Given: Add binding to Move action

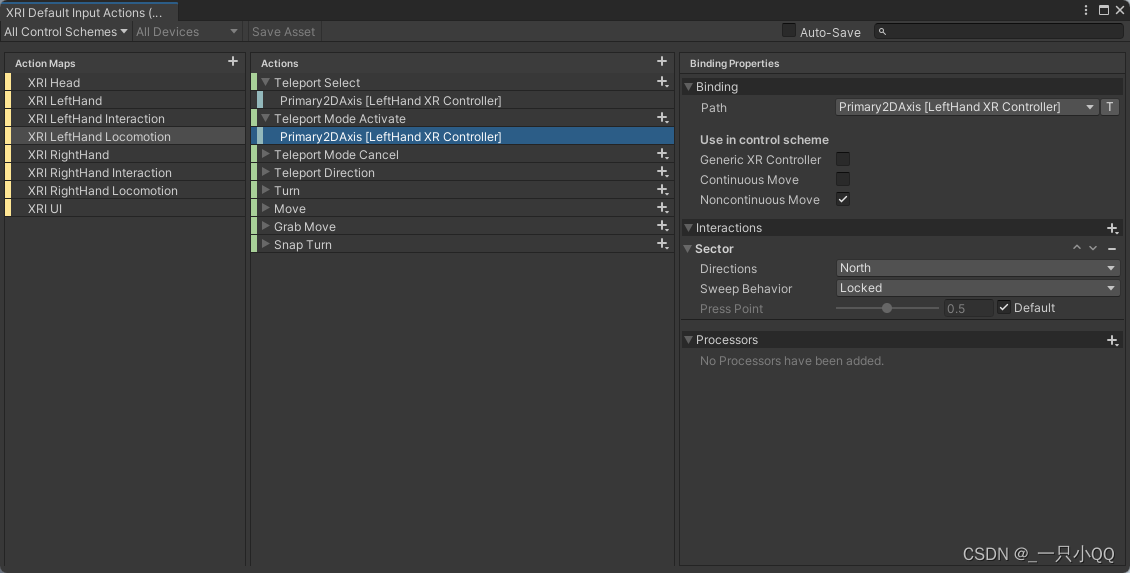Looking at the screenshot, I should click(x=662, y=208).
